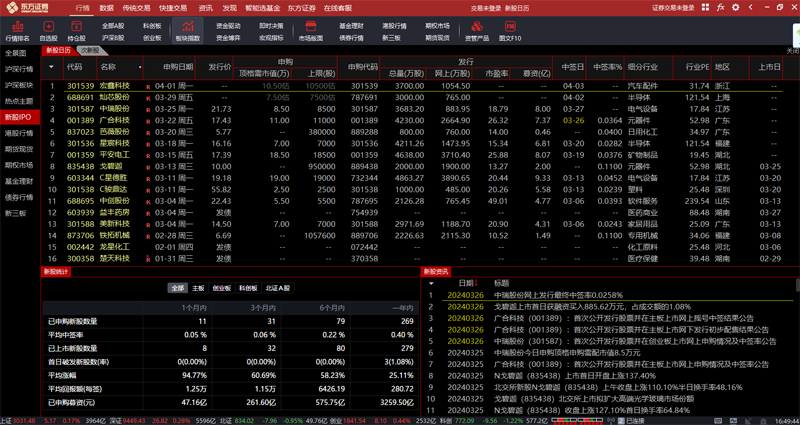Viewport: 800px width, 425px height.
Task: Open news 中瑞股份网上发行最终中签率0.0258%
Action: point(558,295)
